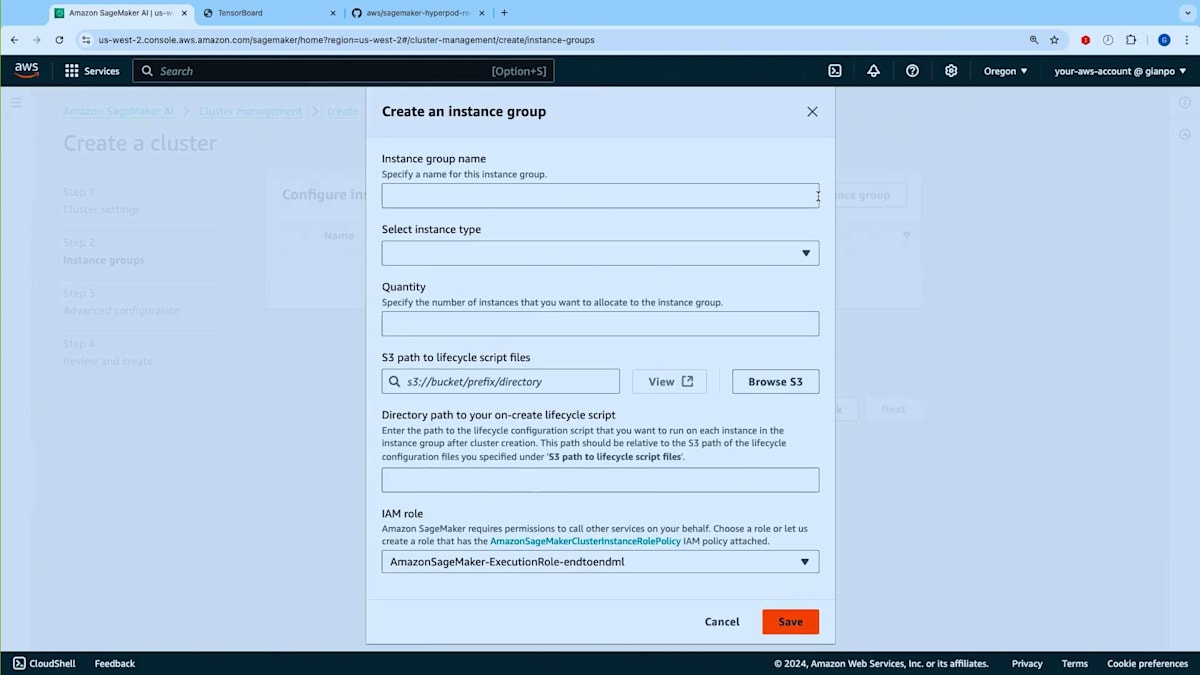Click the Browse S3 button
Viewport: 1200px width, 675px height.
(x=775, y=381)
